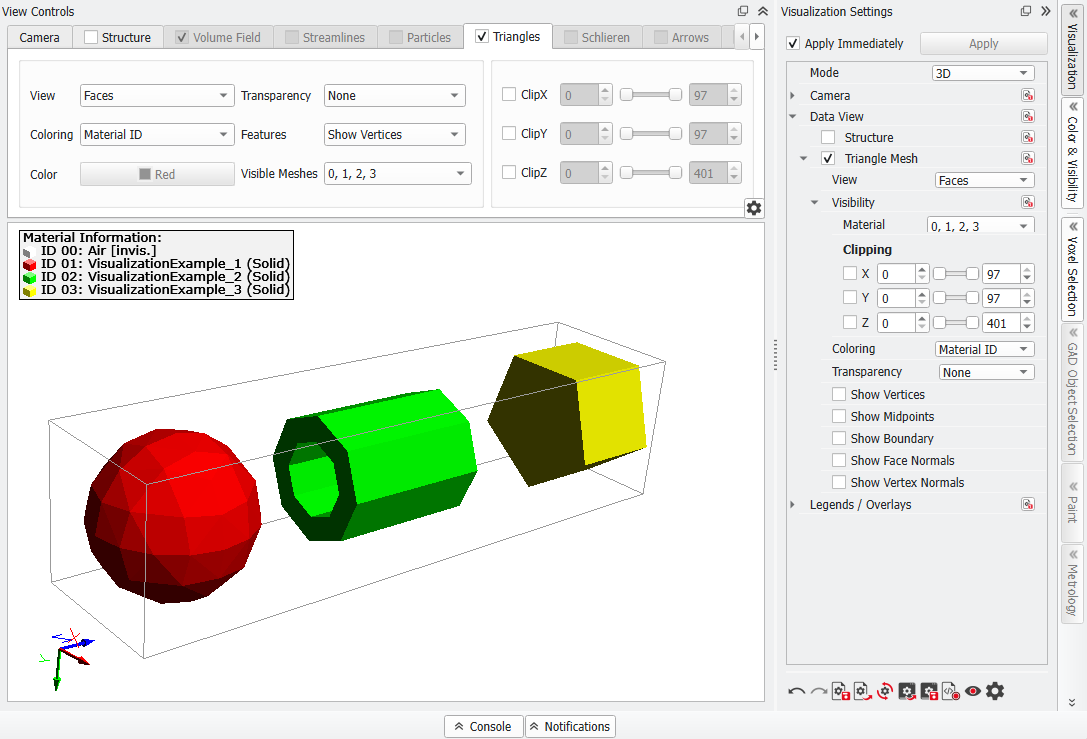This screenshot has width=1087, height=739.
Task: Click the save-setting icon in Visibility row
Action: tap(1028, 202)
